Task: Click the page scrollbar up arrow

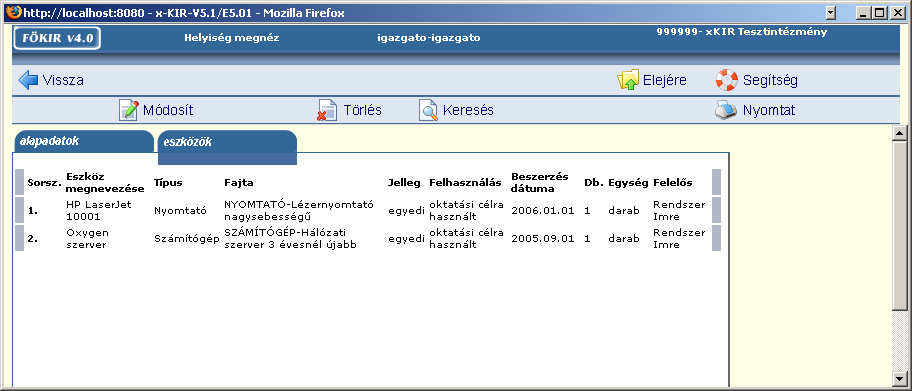Action: pyautogui.click(x=900, y=133)
